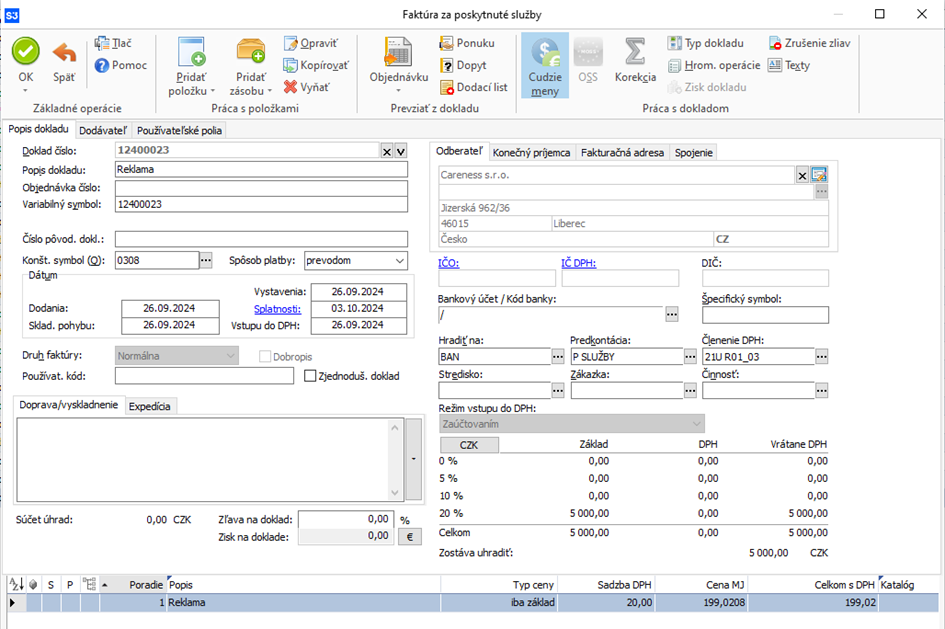Click the green OK checkmark icon
This screenshot has height=629, width=945.
pos(26,52)
